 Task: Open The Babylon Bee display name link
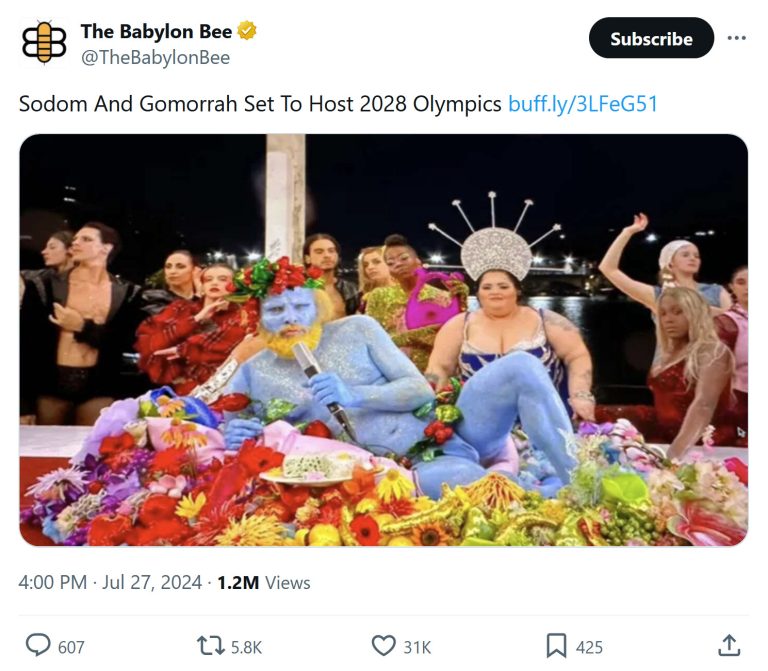[x=156, y=32]
